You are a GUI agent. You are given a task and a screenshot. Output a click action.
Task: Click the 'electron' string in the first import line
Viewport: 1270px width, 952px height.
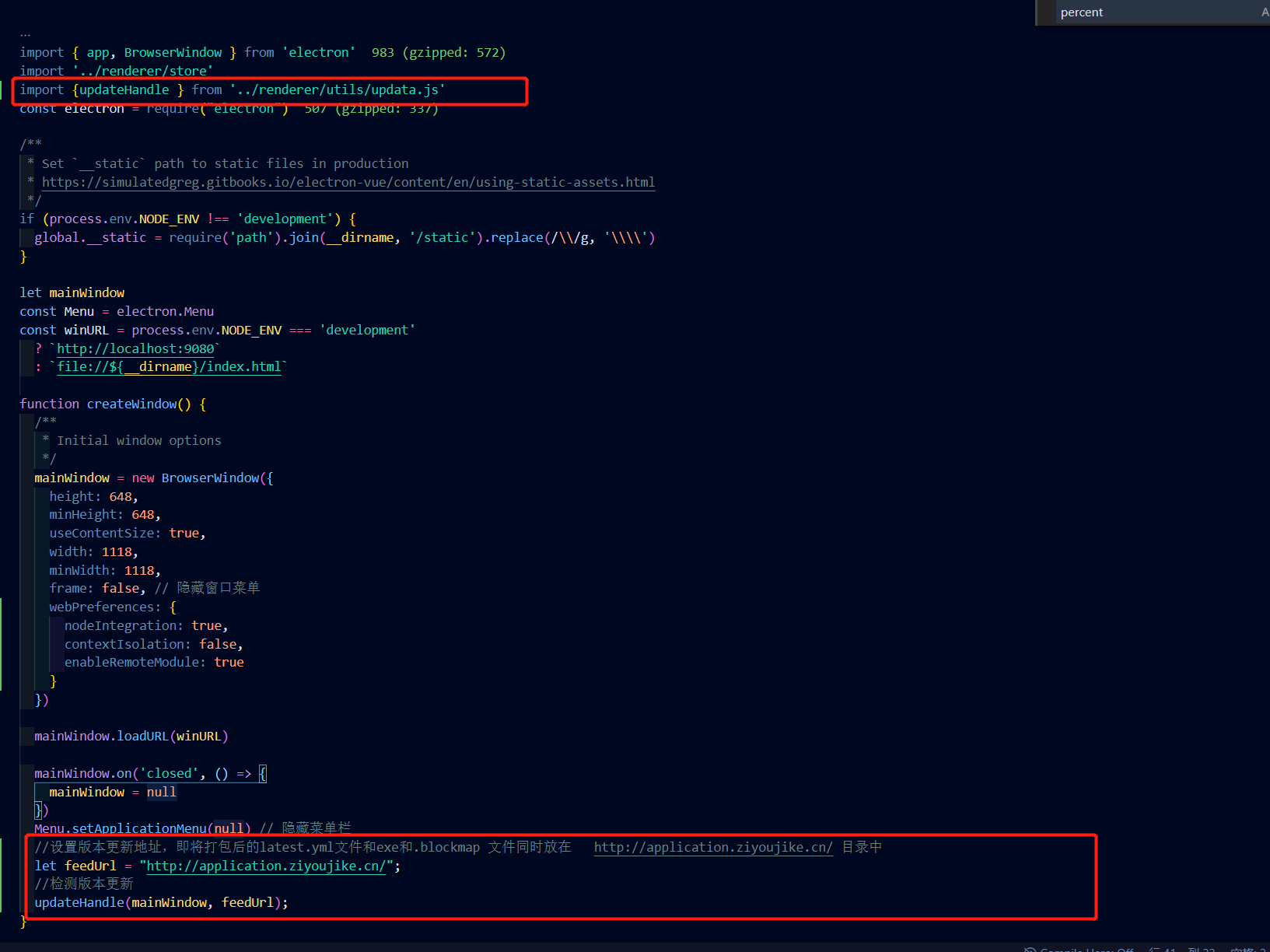click(319, 52)
